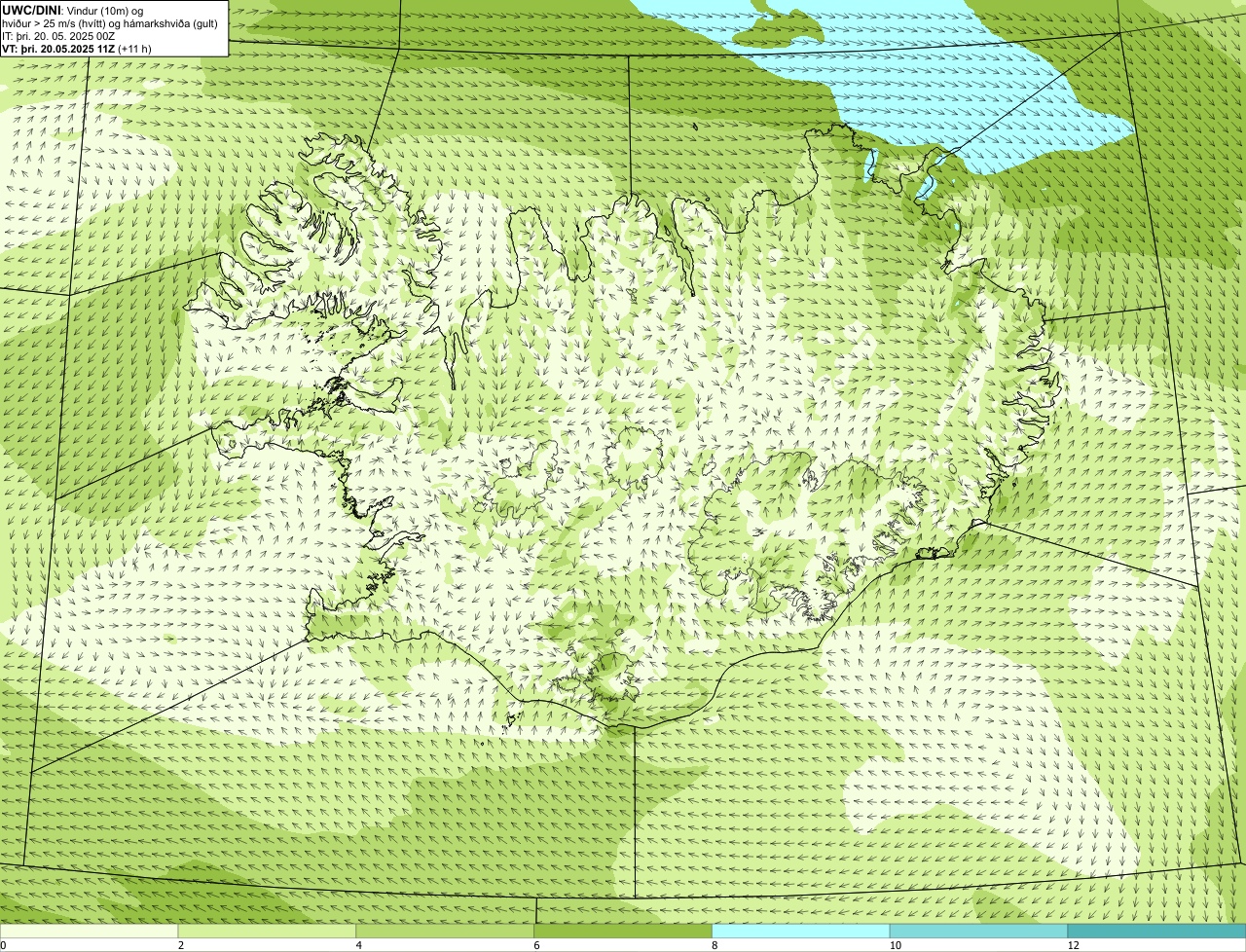Click the palest 0–2 color scale segment

pyautogui.click(x=89, y=932)
